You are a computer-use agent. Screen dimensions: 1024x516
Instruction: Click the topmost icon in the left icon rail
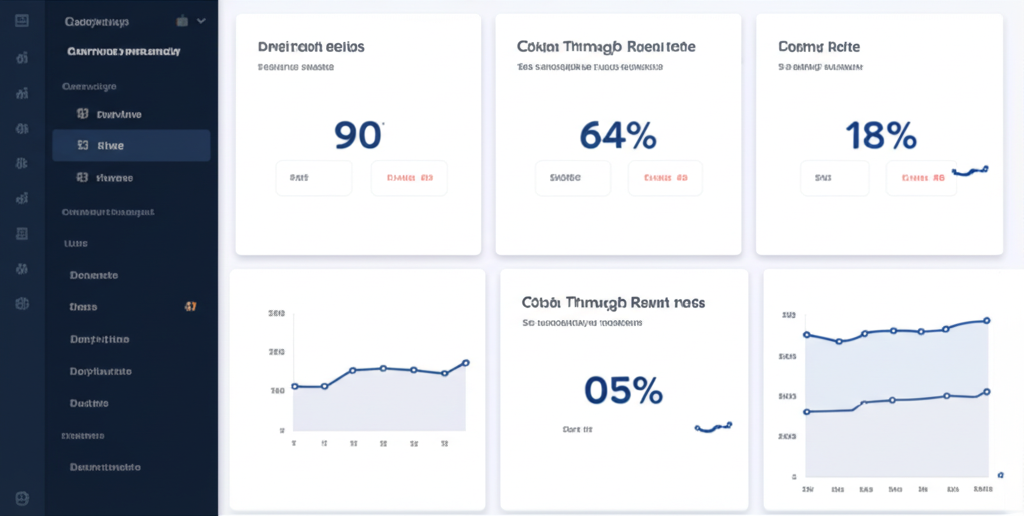tap(22, 20)
